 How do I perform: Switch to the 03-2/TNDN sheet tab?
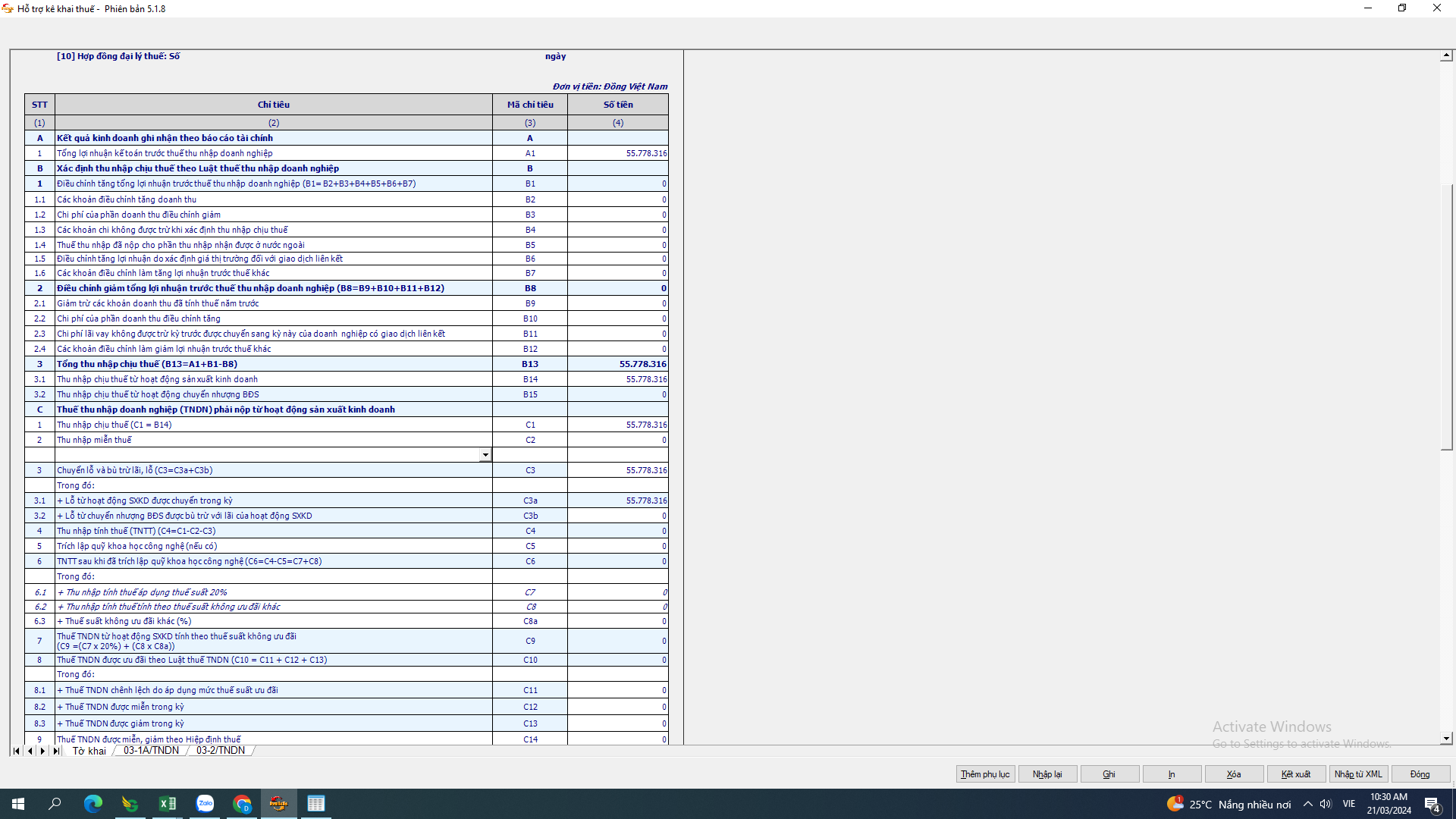pyautogui.click(x=220, y=751)
